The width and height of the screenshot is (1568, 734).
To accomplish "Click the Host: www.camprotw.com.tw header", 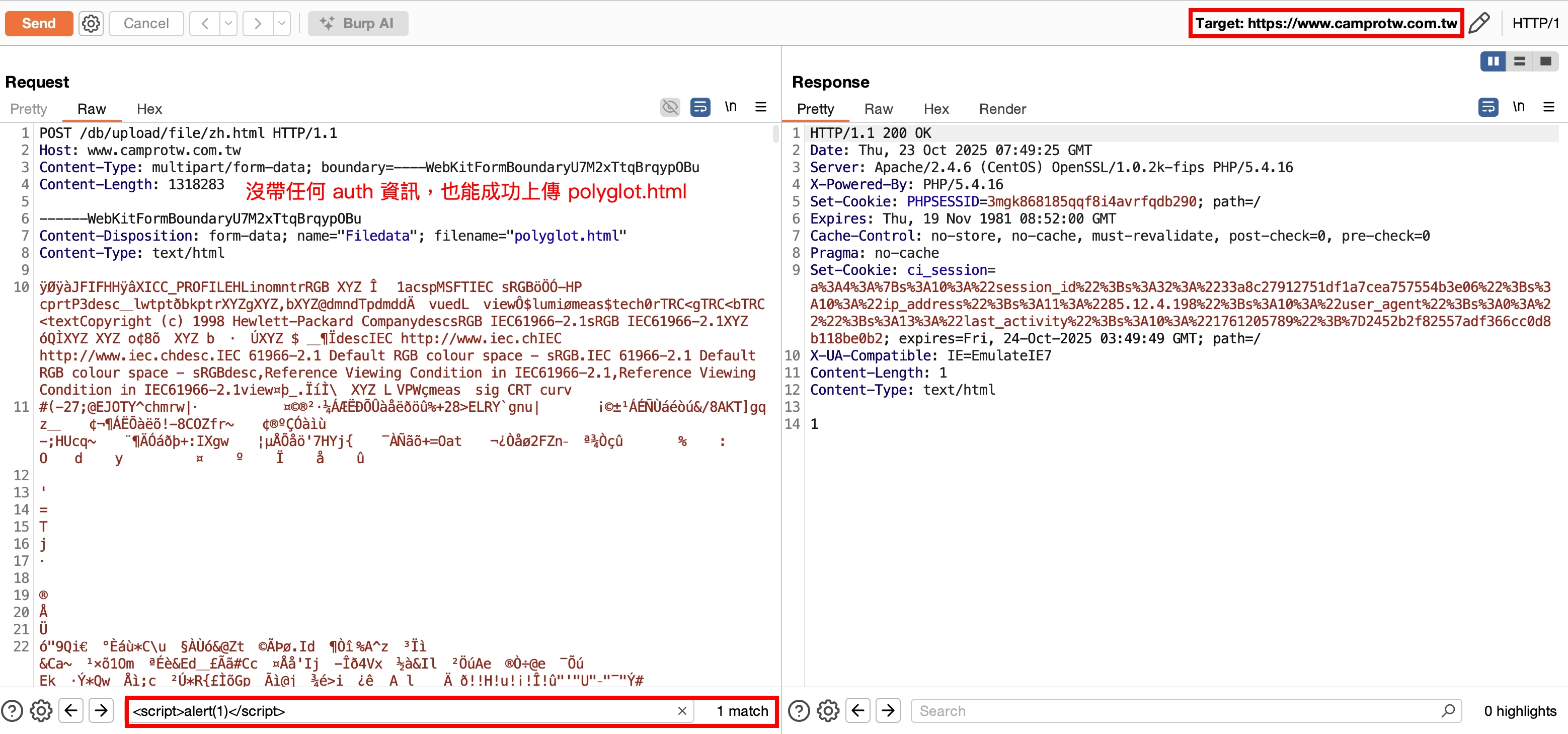I will point(140,150).
